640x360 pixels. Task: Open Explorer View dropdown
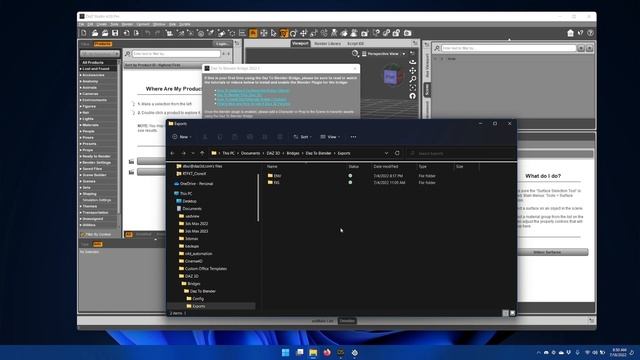(330, 137)
